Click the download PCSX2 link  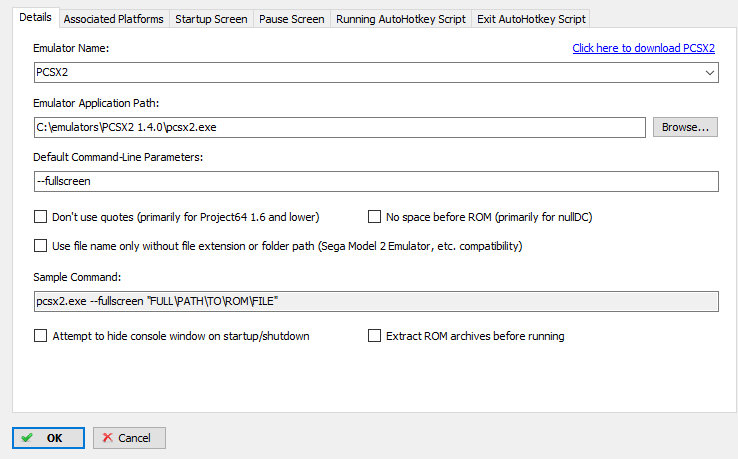(643, 48)
